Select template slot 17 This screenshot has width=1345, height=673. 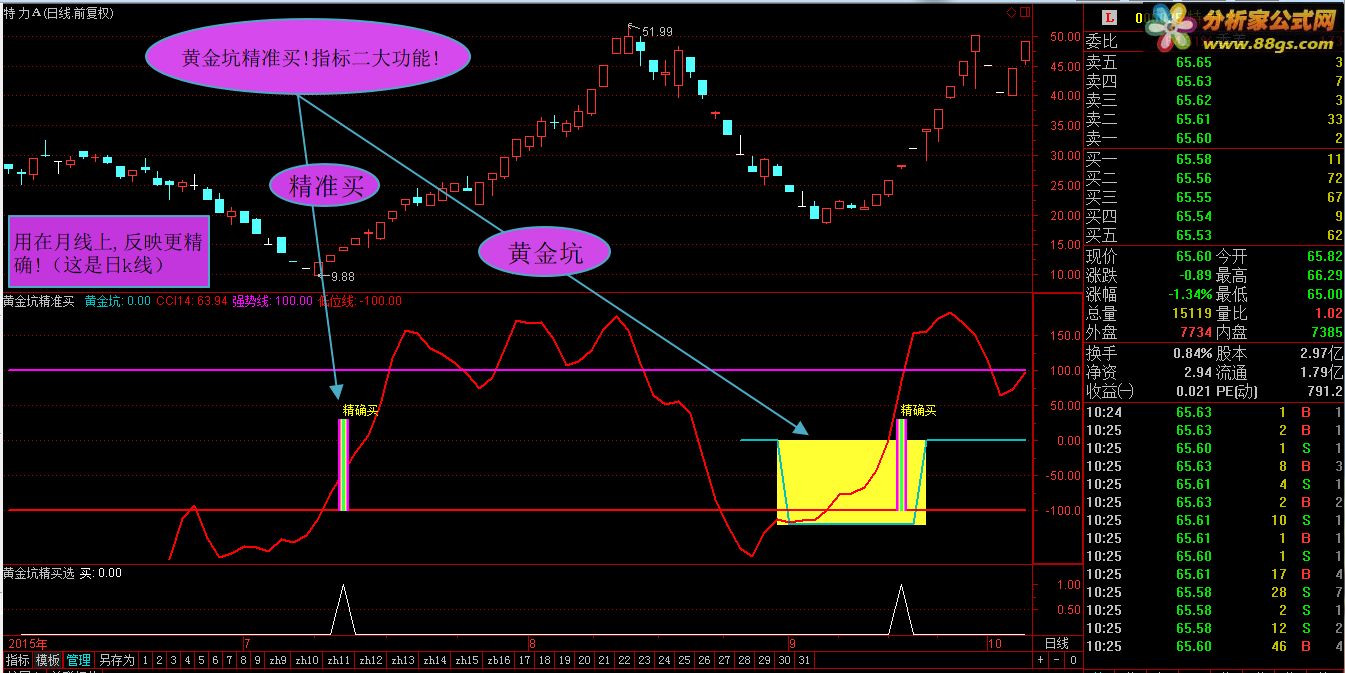tap(524, 660)
